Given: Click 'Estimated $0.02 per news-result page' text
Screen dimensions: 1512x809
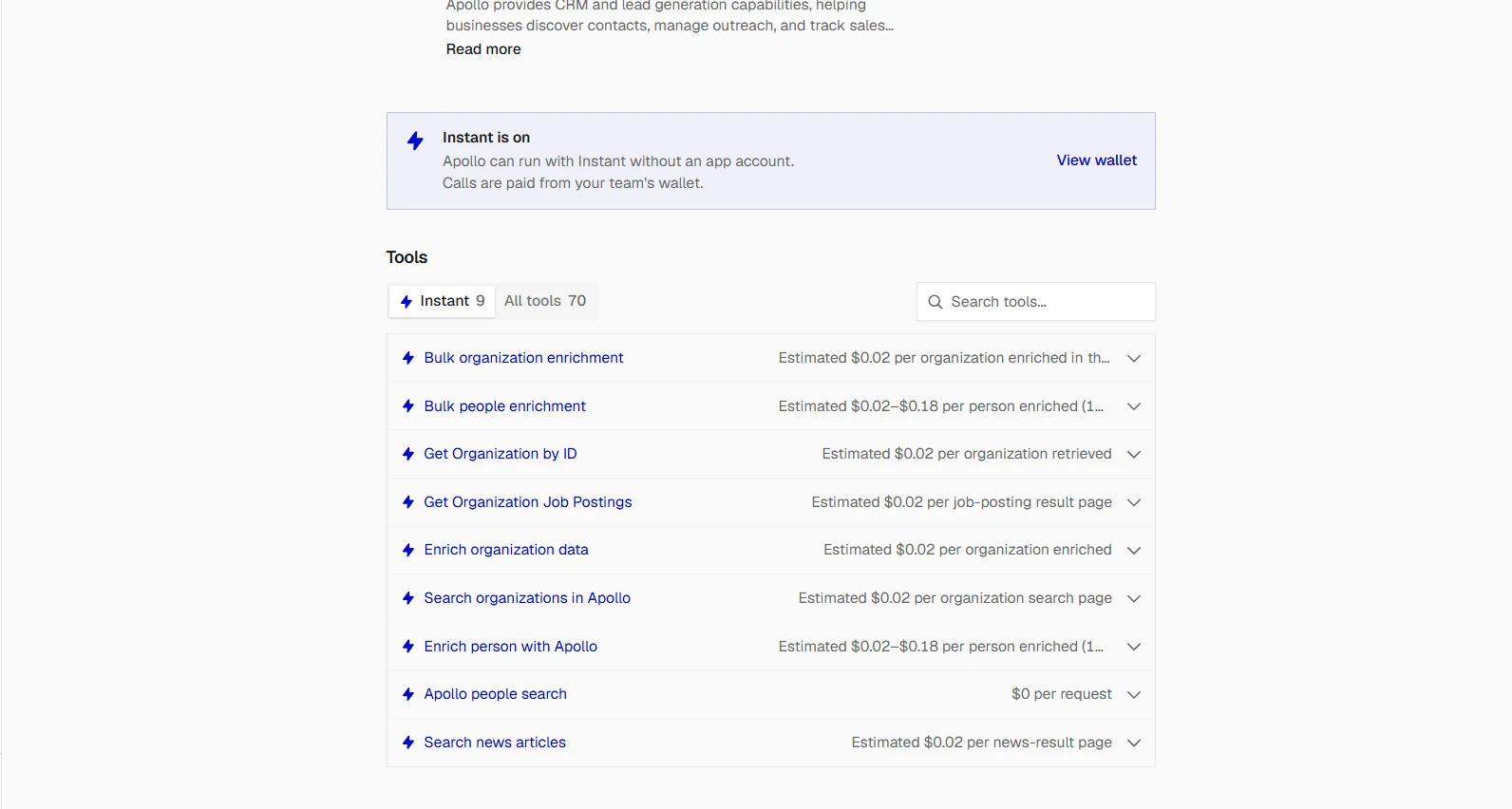Looking at the screenshot, I should tap(982, 743).
